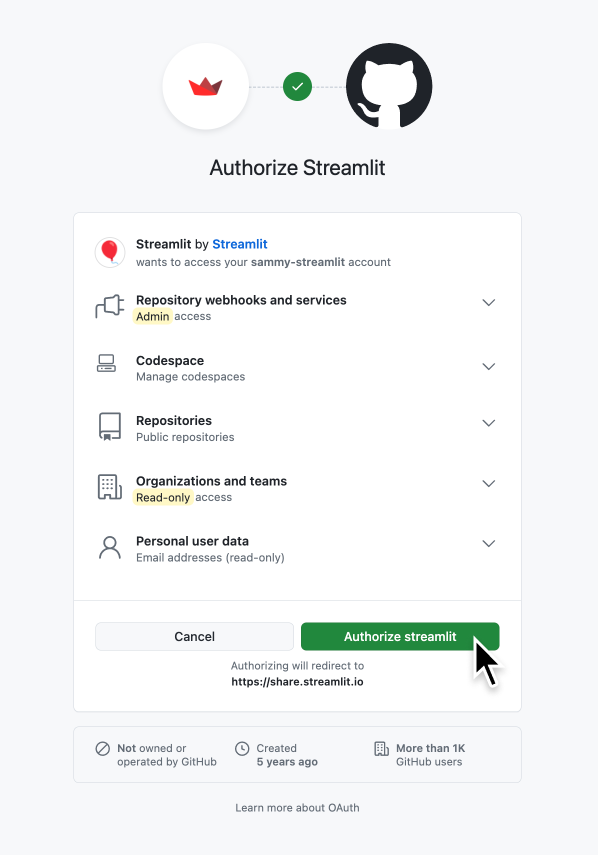598x855 pixels.
Task: Click the red Streamlit balloon avatar
Action: (x=110, y=252)
